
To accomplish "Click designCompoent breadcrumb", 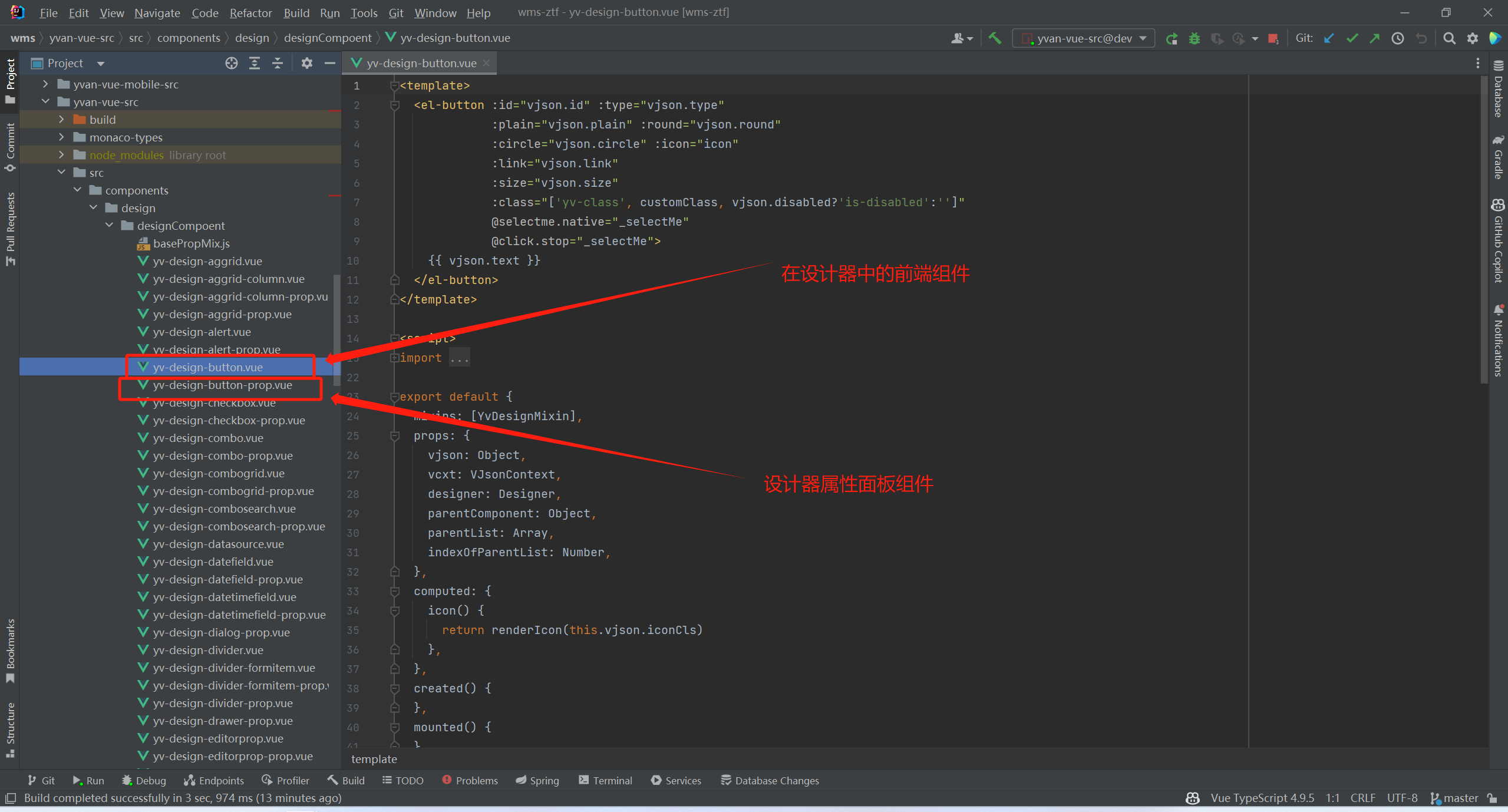I will 328,38.
